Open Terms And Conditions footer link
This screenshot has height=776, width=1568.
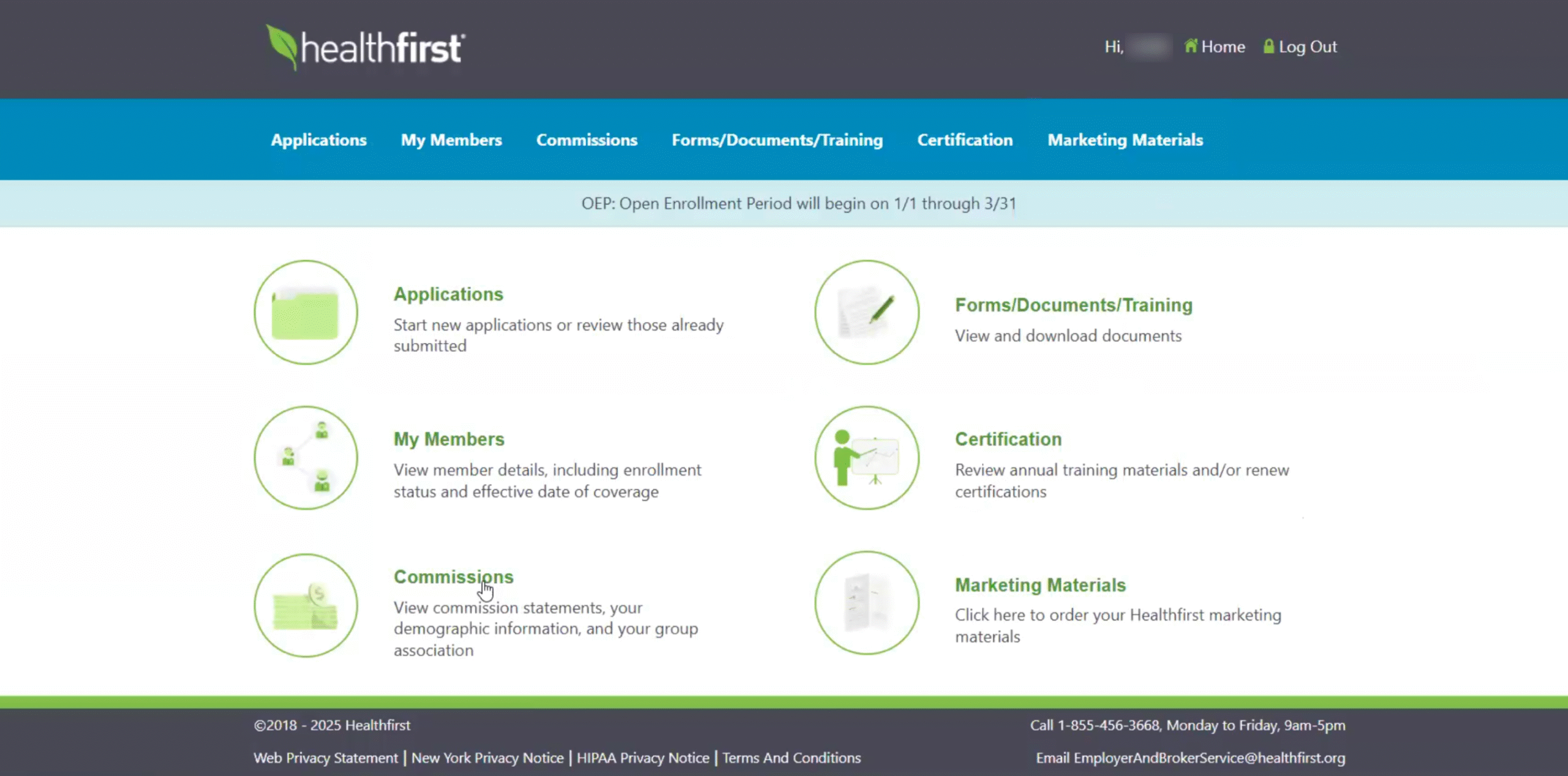pos(791,758)
